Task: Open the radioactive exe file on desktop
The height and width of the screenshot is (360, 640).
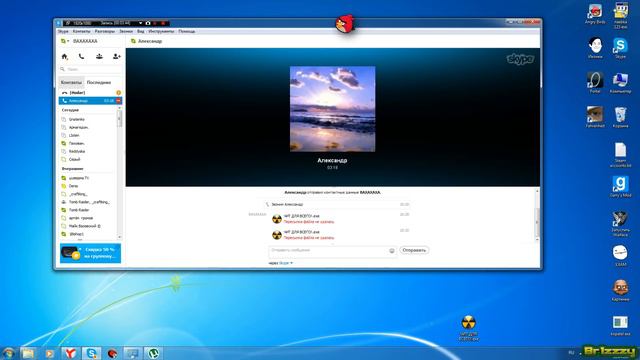Action: pos(469,328)
